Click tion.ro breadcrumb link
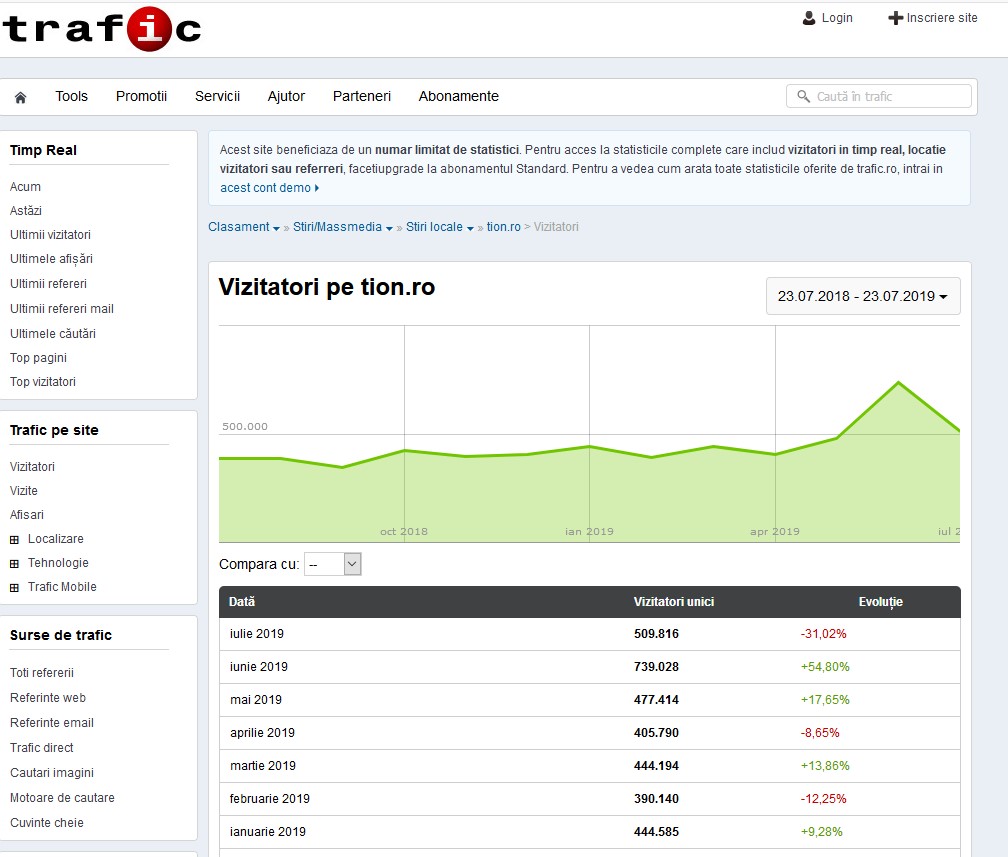The height and width of the screenshot is (857, 1008). [x=503, y=227]
